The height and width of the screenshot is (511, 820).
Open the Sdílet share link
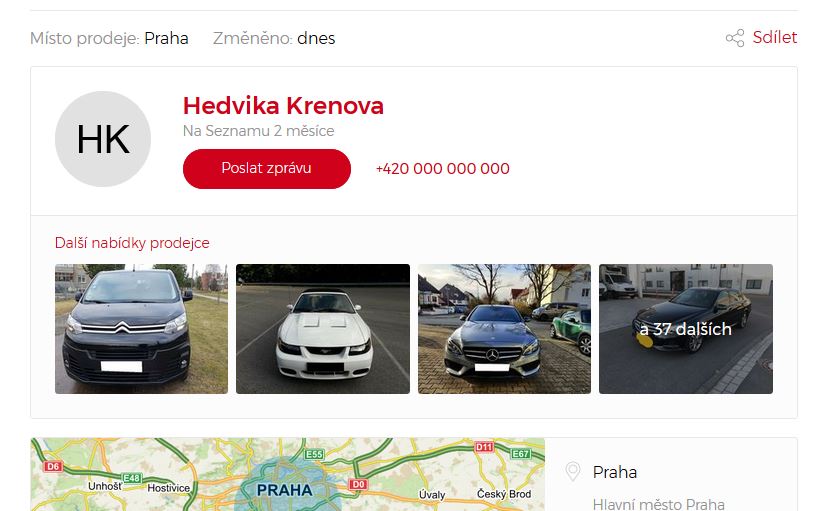(x=775, y=38)
